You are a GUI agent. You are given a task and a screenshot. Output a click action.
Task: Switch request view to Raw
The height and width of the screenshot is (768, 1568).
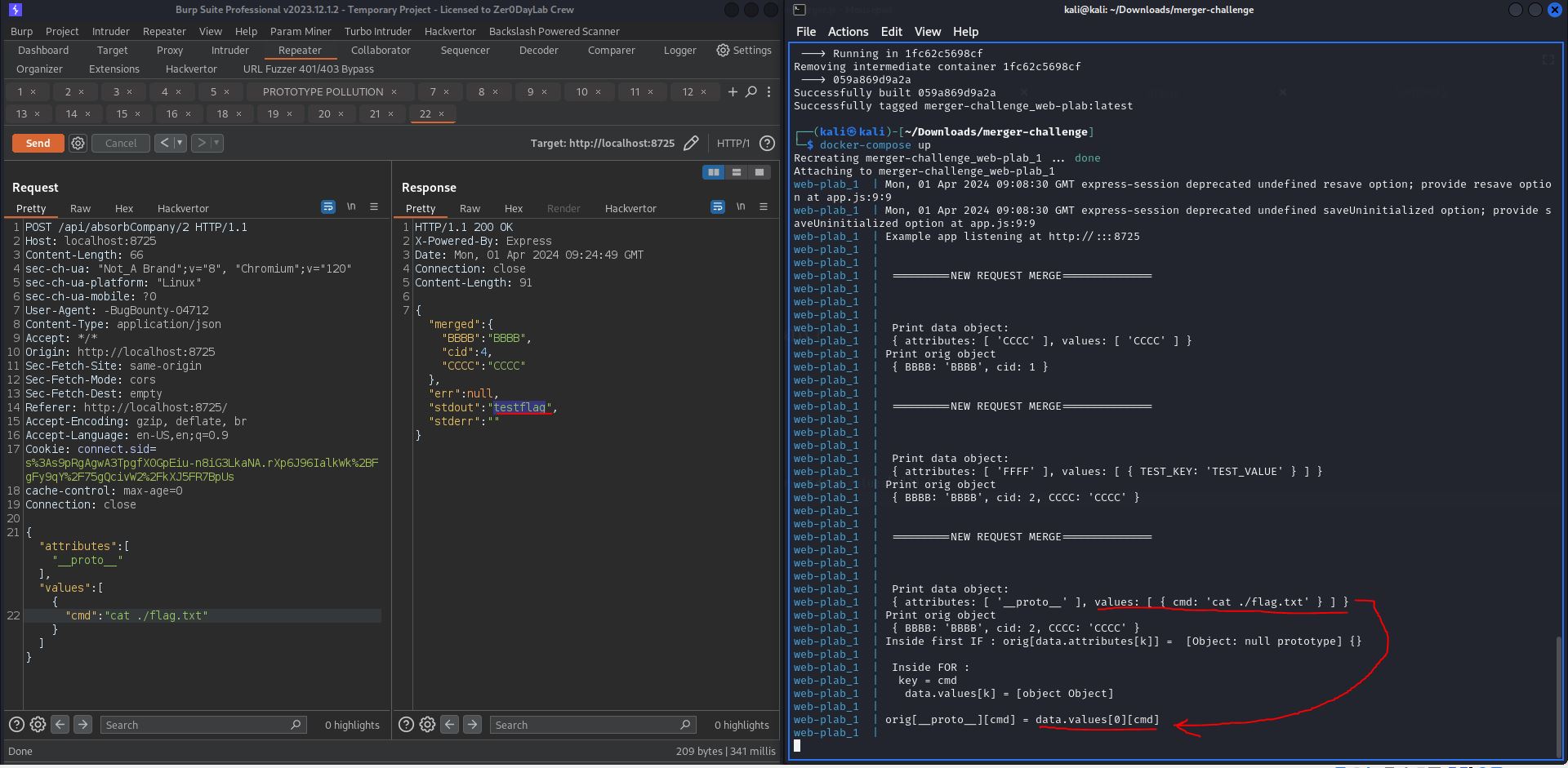click(x=80, y=208)
